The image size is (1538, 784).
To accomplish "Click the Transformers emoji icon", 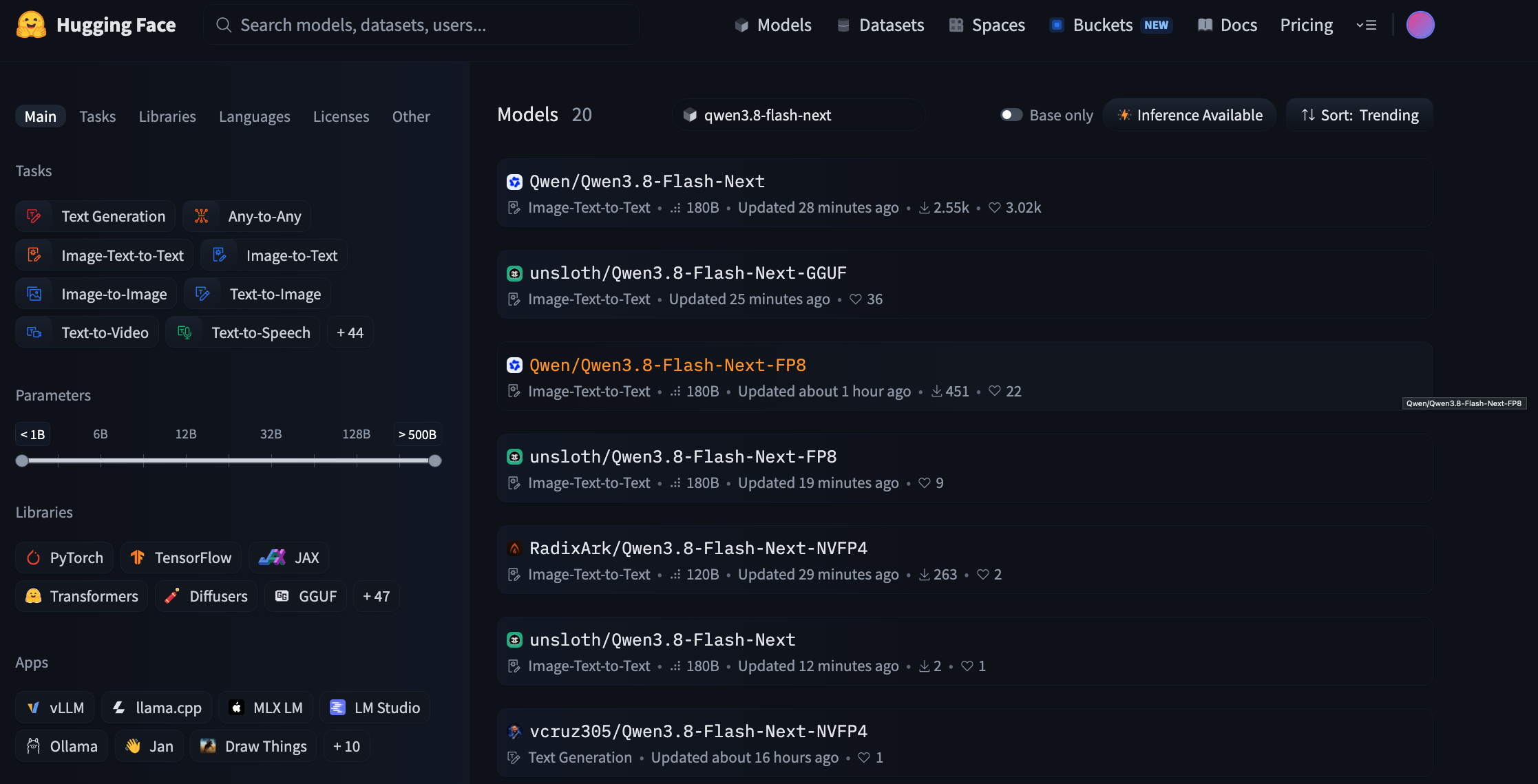I will (x=33, y=596).
